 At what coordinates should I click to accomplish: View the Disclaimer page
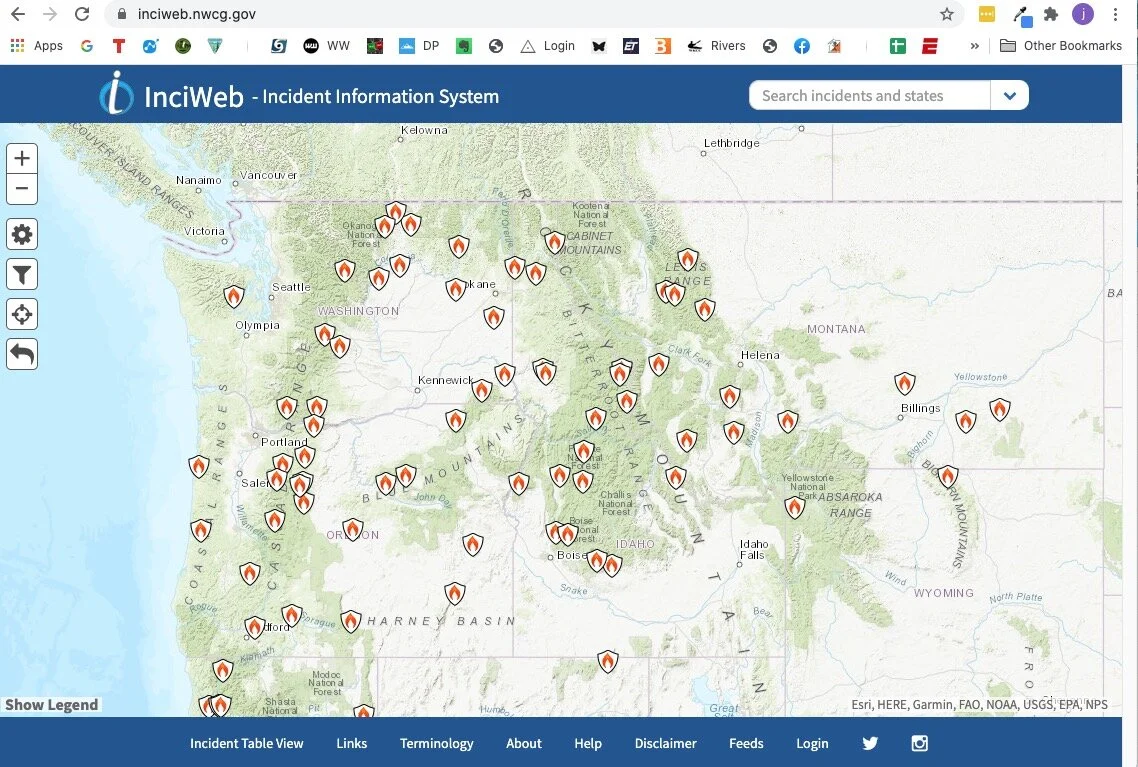point(665,743)
